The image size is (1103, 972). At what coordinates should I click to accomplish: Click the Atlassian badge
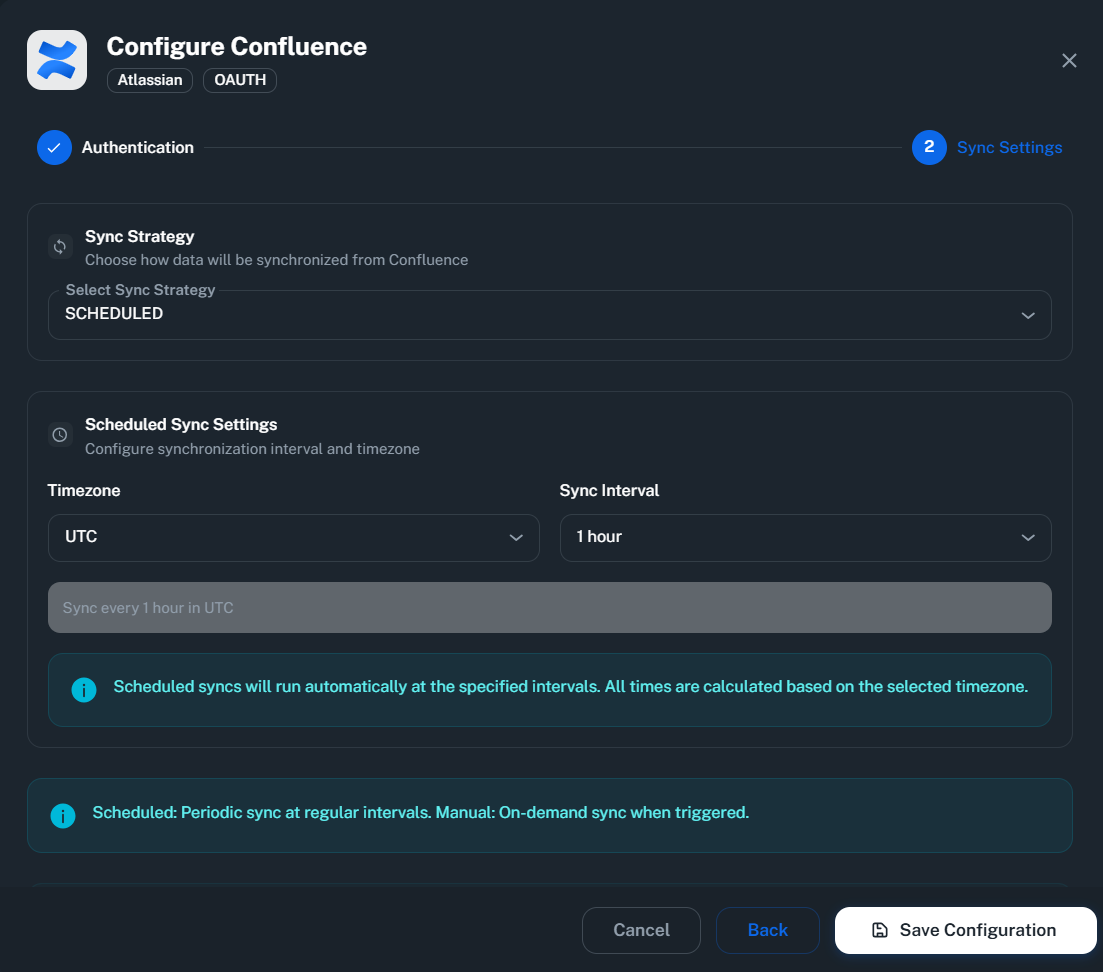[x=149, y=80]
